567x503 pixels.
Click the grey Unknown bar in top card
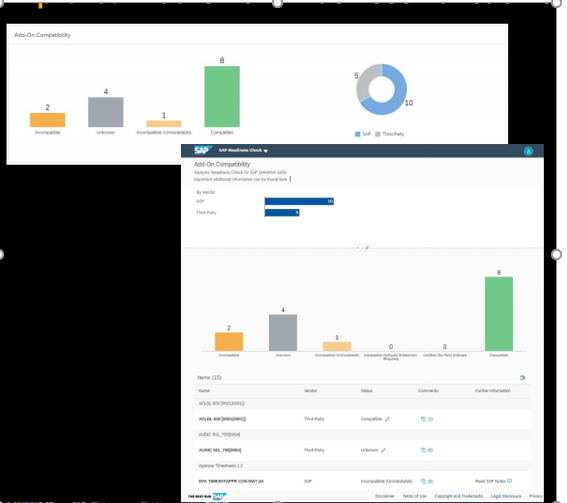[x=106, y=112]
